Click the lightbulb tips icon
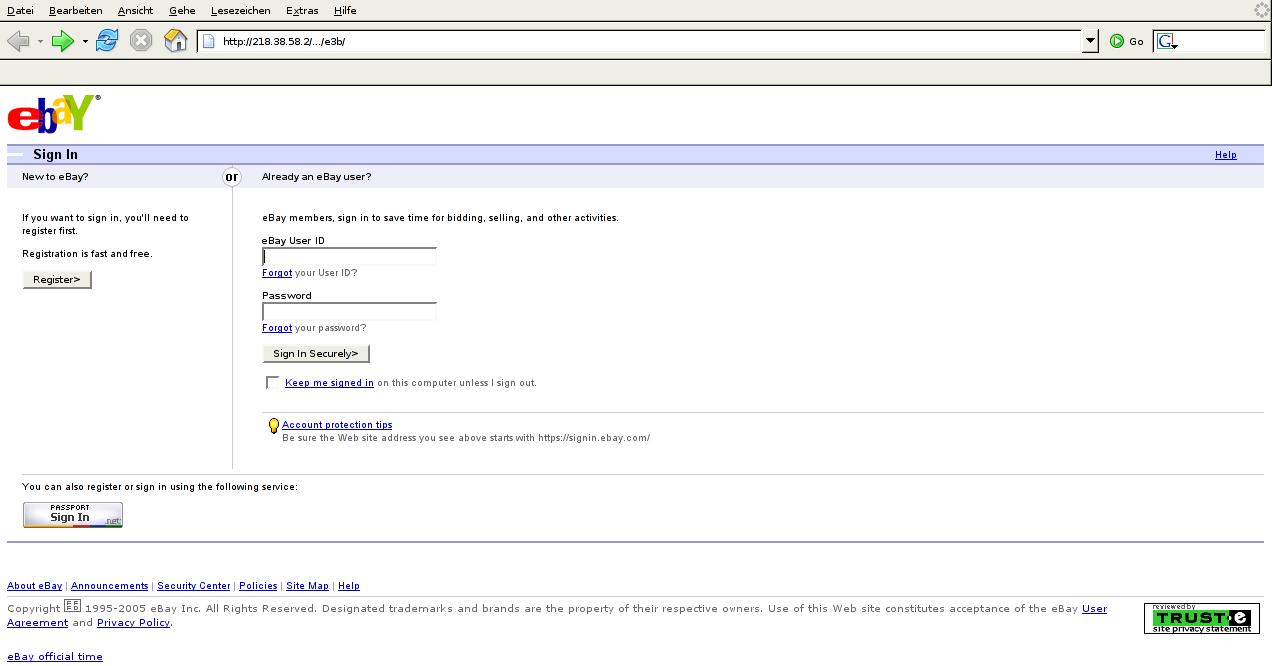Viewport: 1272px width, 666px height. tap(273, 427)
